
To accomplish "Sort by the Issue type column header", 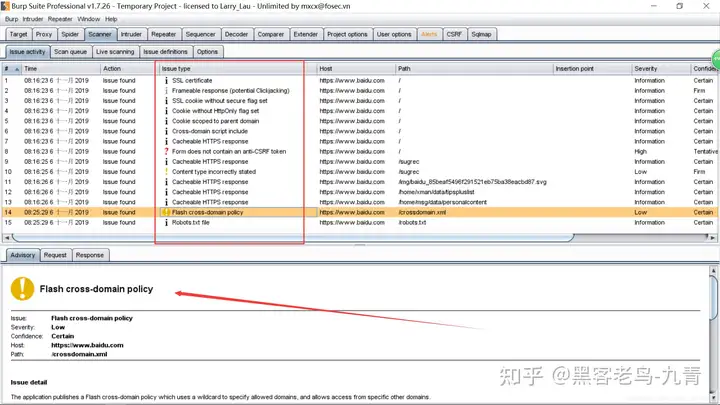I will [237, 68].
